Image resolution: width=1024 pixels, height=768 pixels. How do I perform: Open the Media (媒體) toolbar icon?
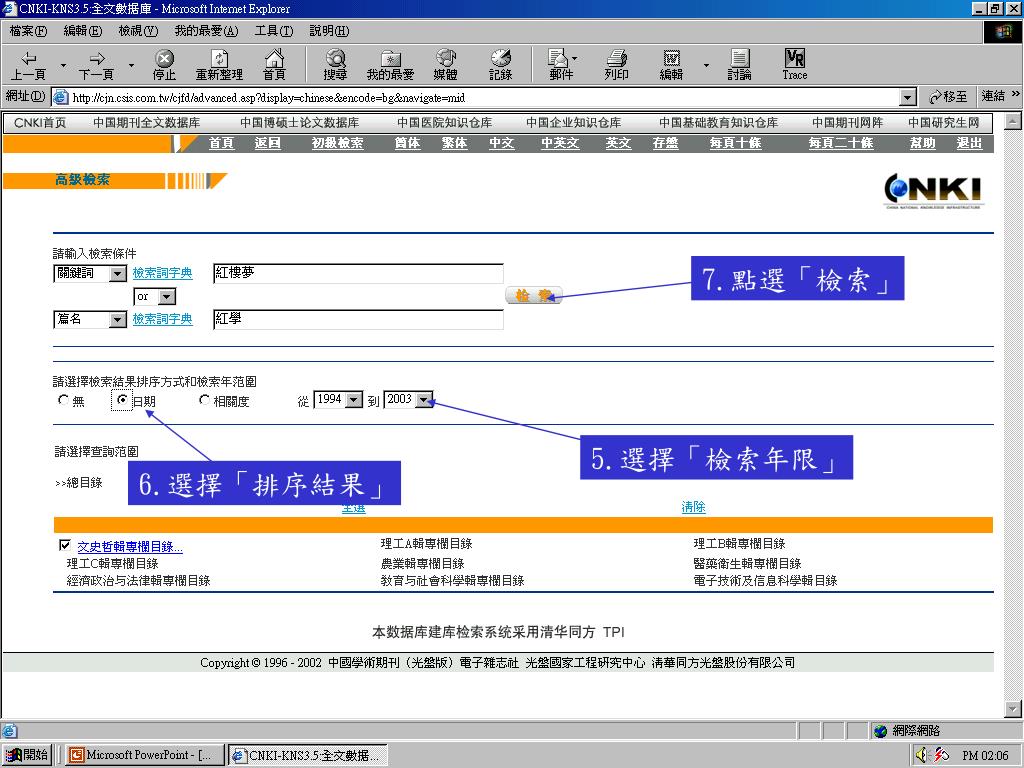click(x=445, y=65)
